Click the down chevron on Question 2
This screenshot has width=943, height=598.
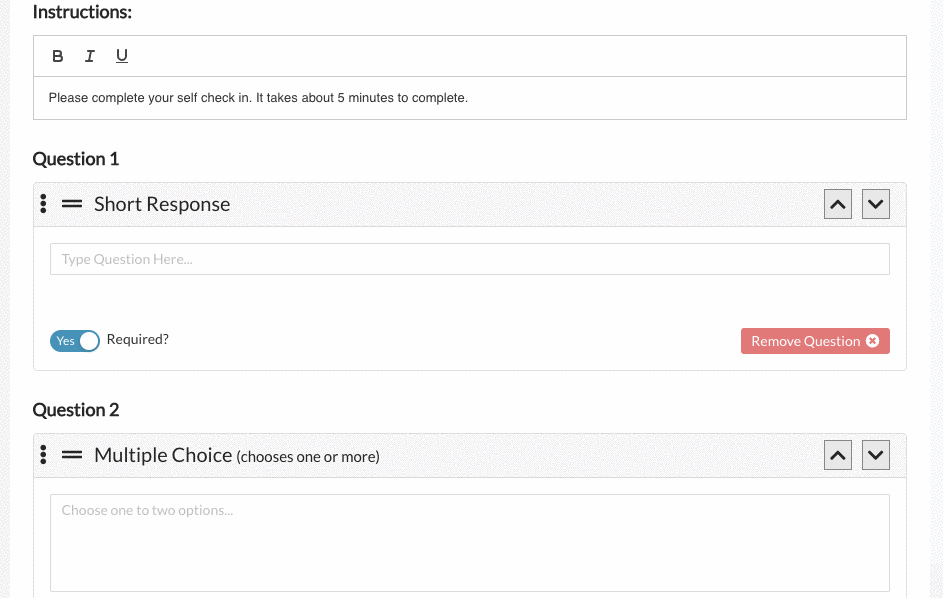[x=875, y=454]
